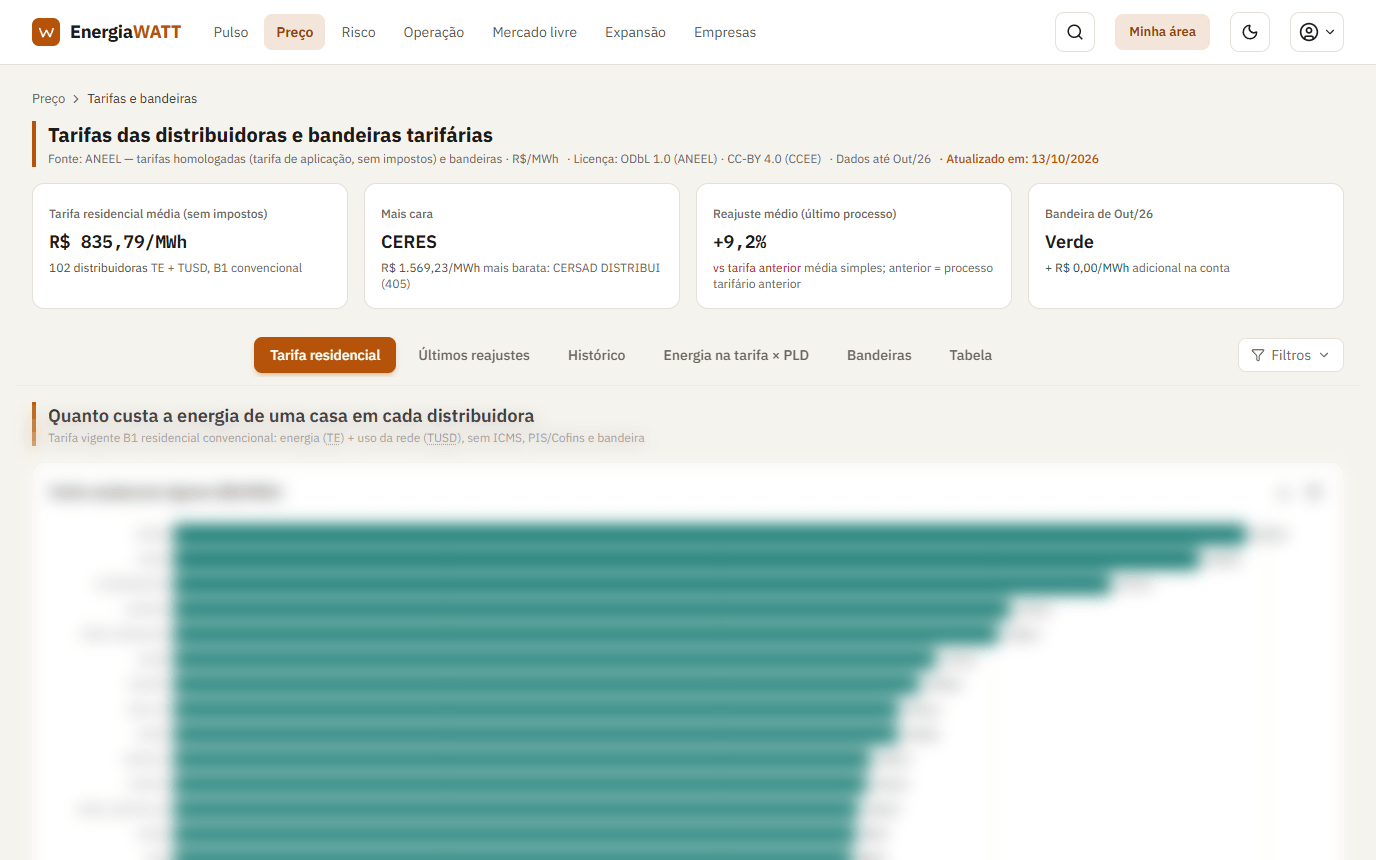1376x860 pixels.
Task: Open the Expansão section
Action: (x=635, y=32)
